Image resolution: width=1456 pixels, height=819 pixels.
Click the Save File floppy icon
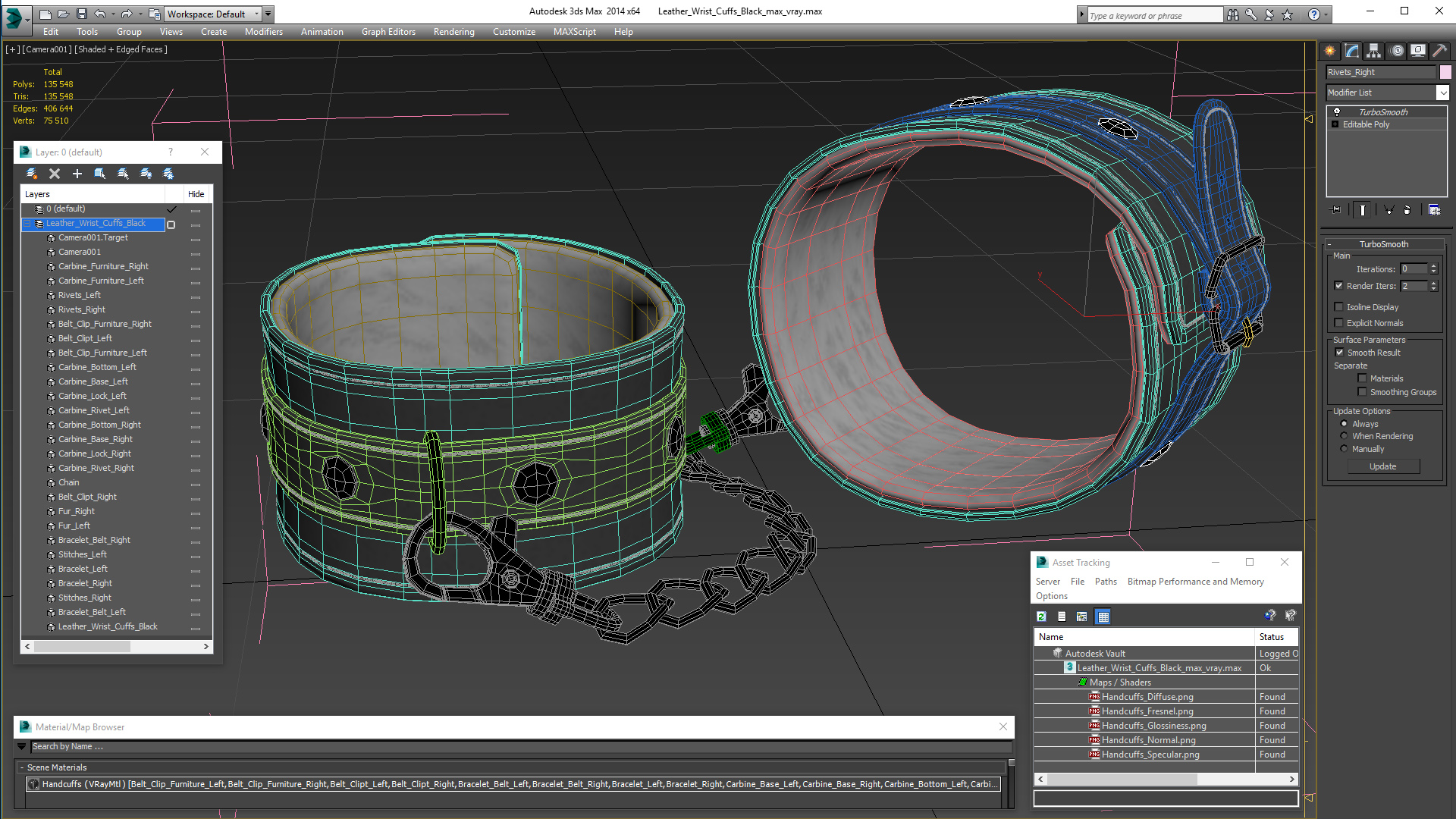[82, 14]
